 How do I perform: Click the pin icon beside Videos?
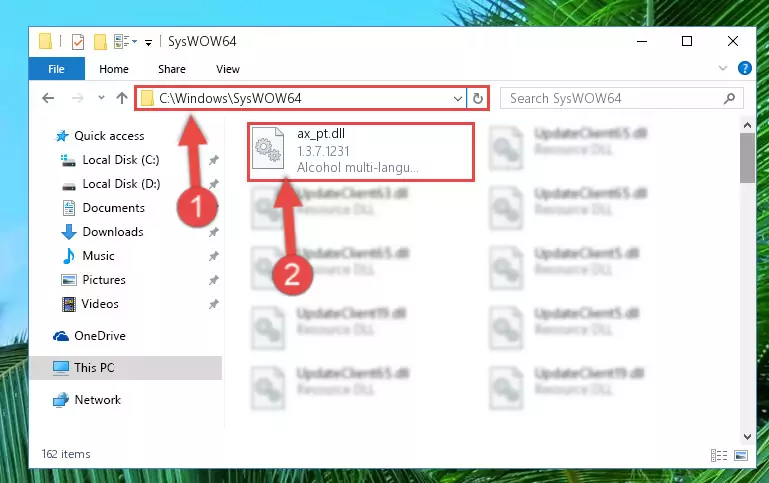click(213, 304)
